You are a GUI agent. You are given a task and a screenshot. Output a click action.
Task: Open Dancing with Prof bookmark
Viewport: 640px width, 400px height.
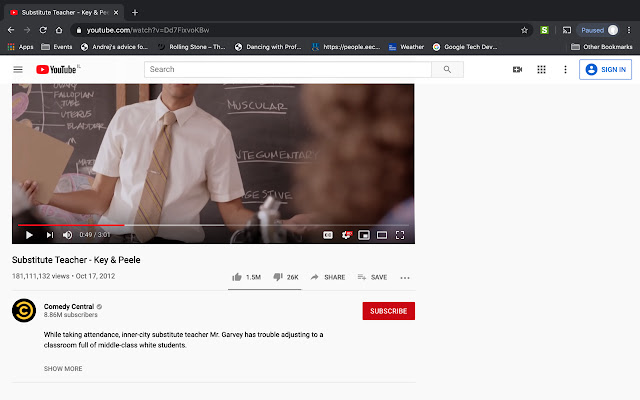(x=268, y=47)
